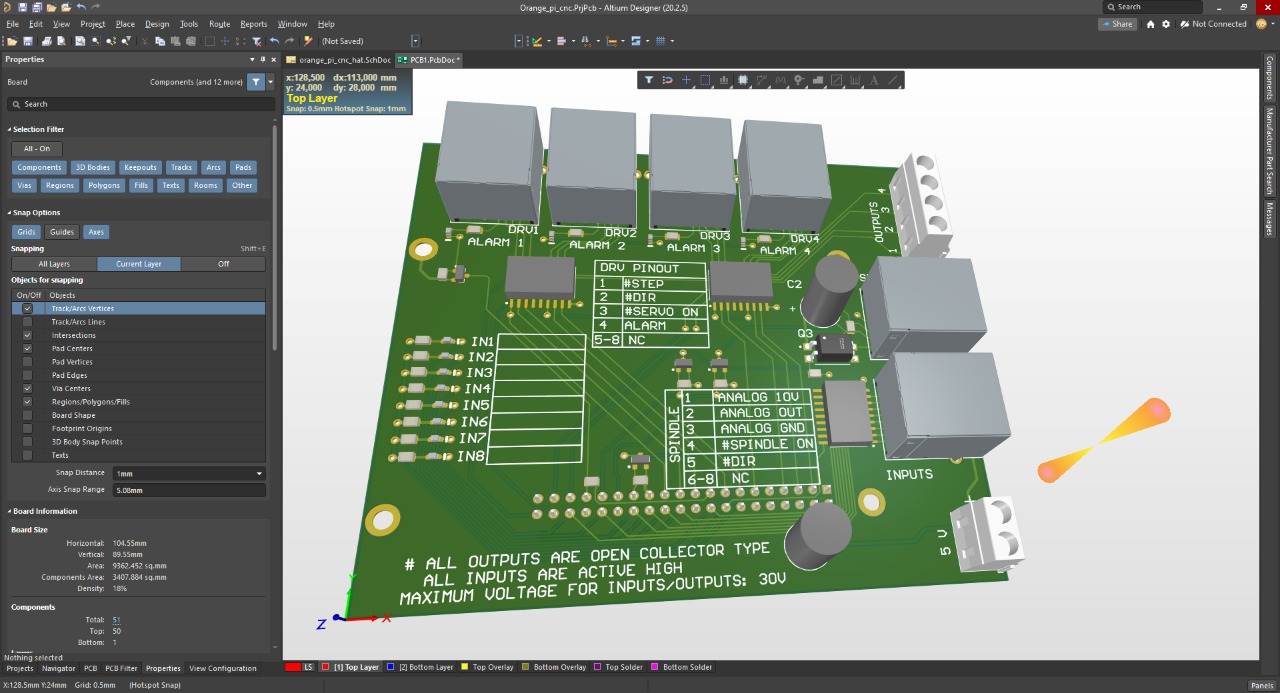Viewport: 1280px width, 693px height.
Task: Click the red Top Layer color swatch
Action: pyautogui.click(x=324, y=667)
